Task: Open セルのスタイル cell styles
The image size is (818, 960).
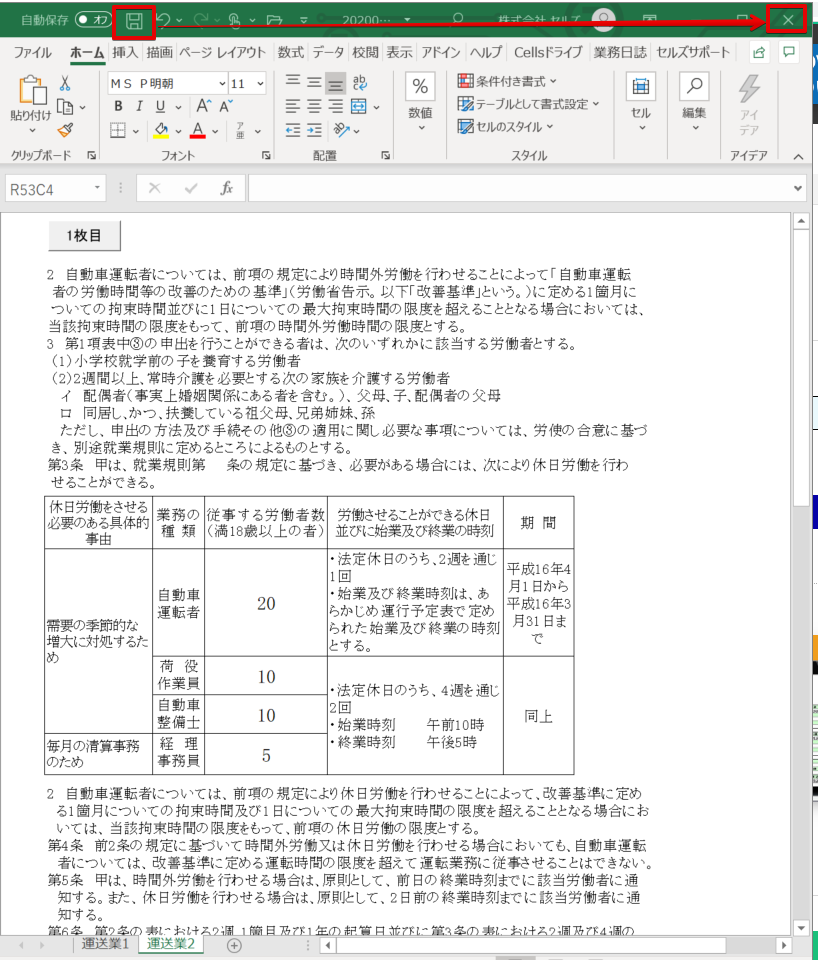Action: pos(505,127)
